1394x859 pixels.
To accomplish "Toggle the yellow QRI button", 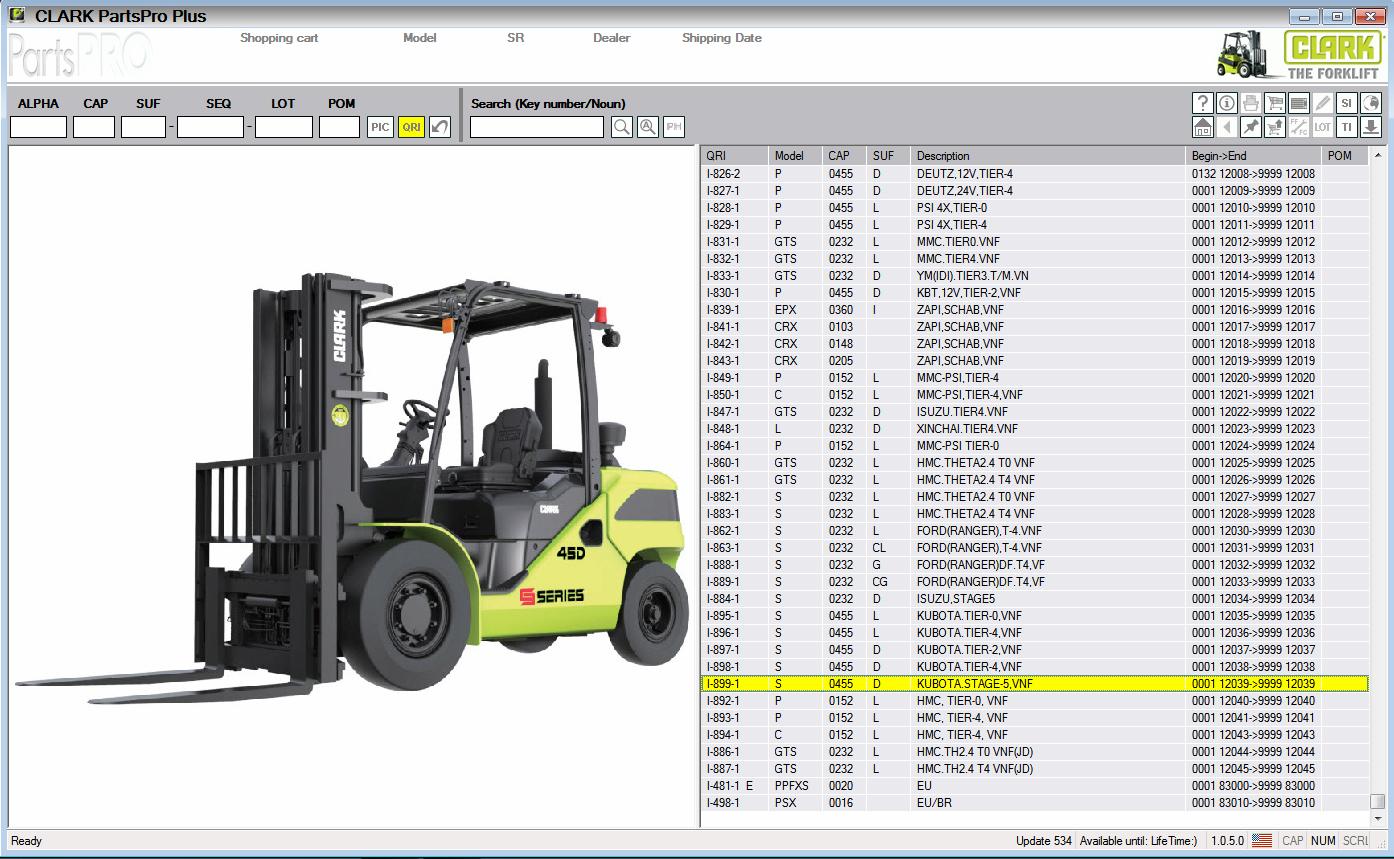I will coord(411,127).
